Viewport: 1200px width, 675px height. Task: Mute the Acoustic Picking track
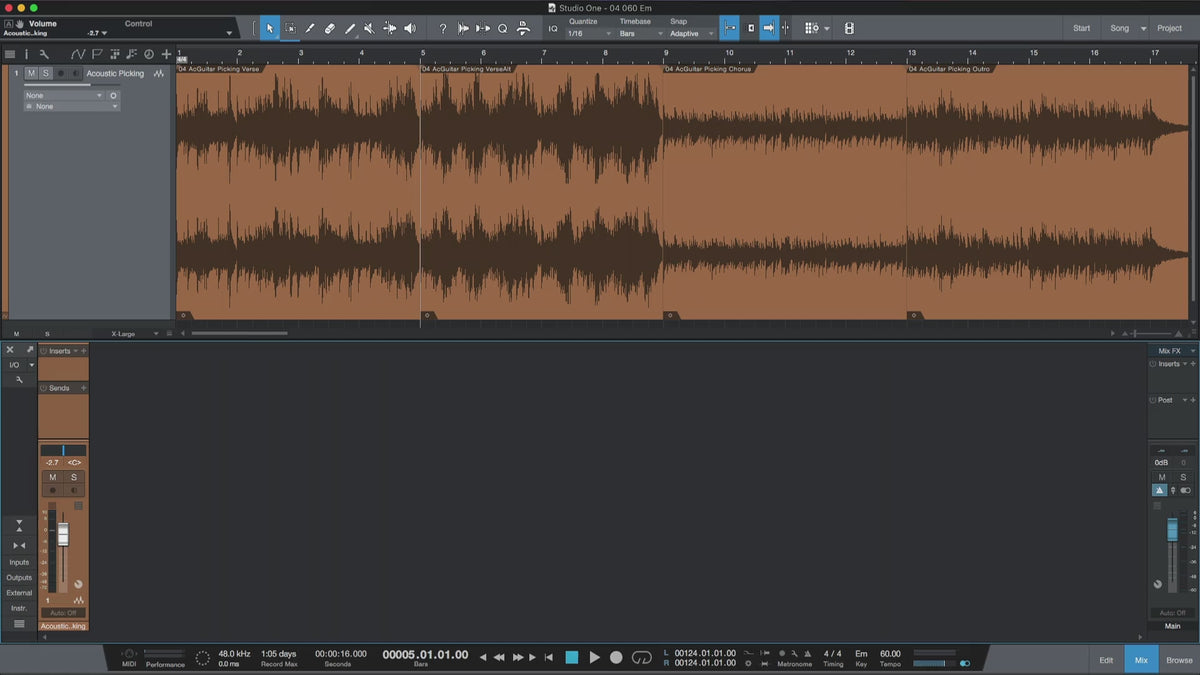tap(32, 73)
